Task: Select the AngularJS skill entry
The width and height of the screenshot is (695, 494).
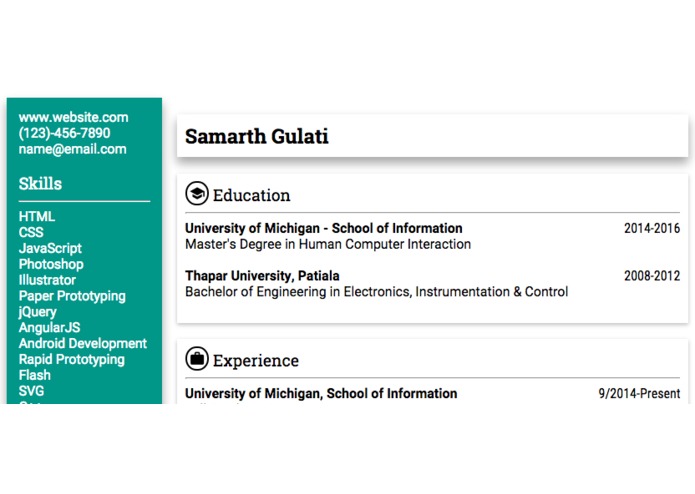Action: pos(49,328)
